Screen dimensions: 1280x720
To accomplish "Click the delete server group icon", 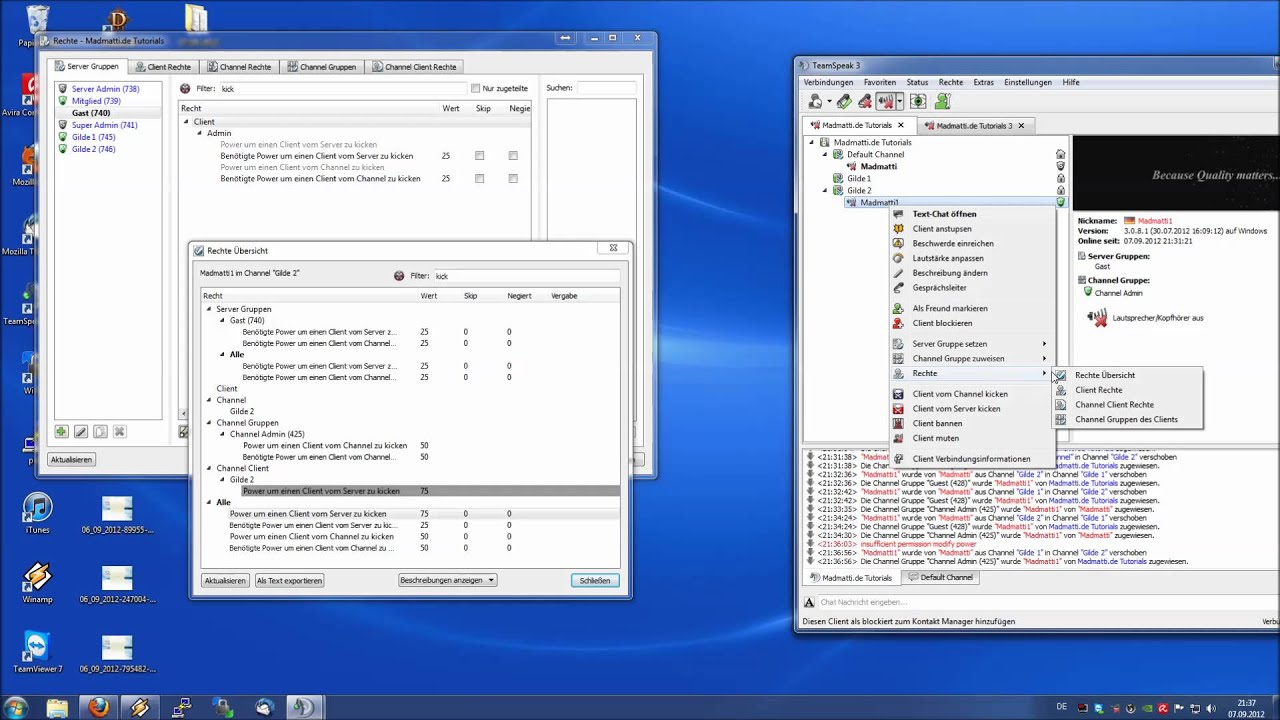I will pos(119,432).
